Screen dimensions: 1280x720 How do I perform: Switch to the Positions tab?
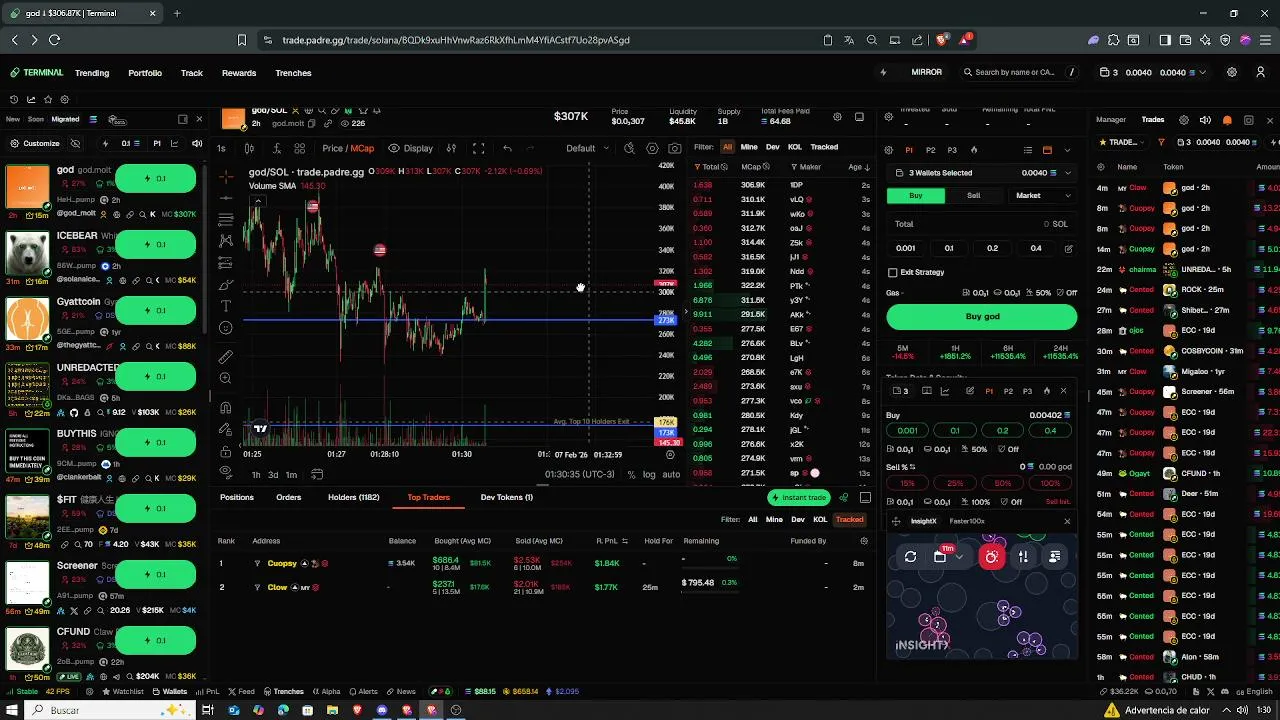coord(237,497)
